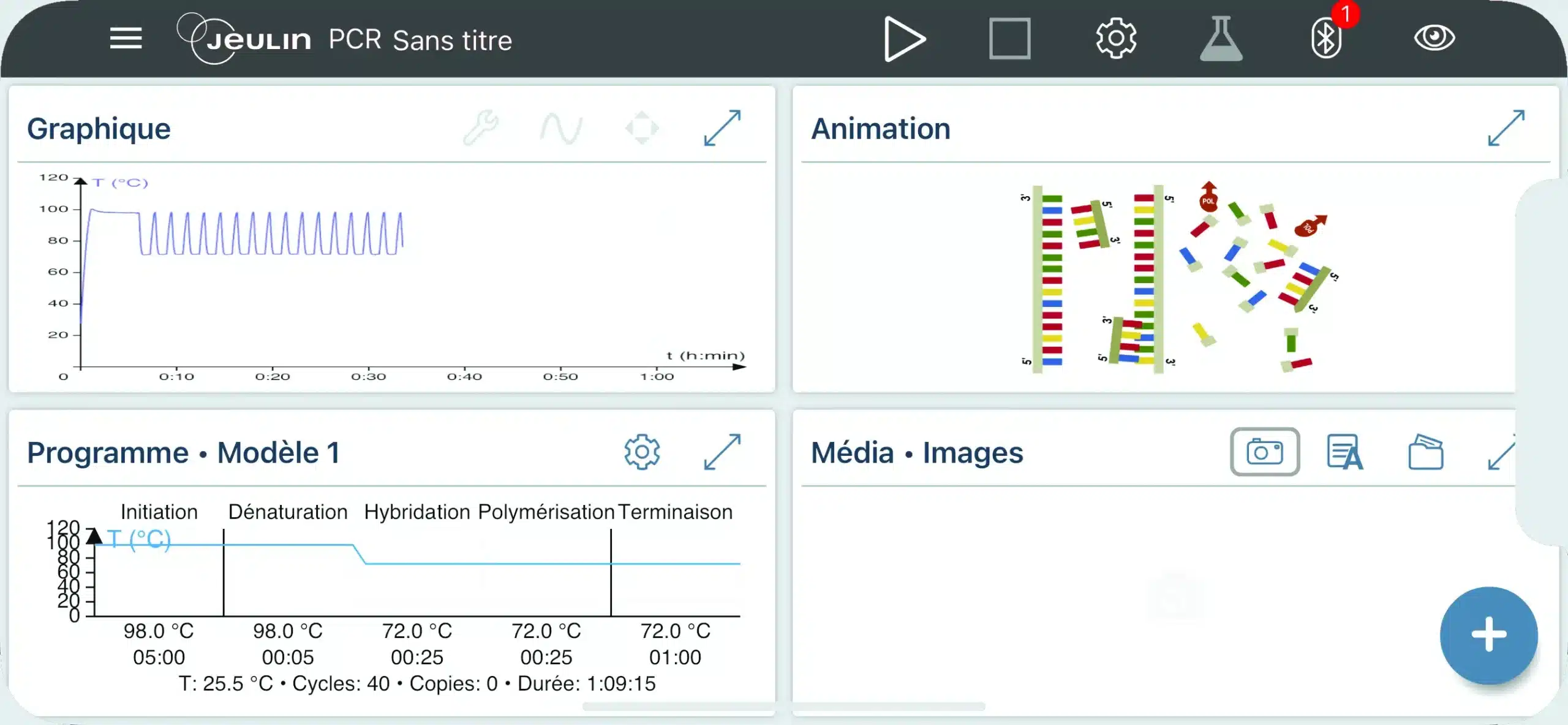Open the Graphique wrench tool
The height and width of the screenshot is (725, 1568).
481,127
